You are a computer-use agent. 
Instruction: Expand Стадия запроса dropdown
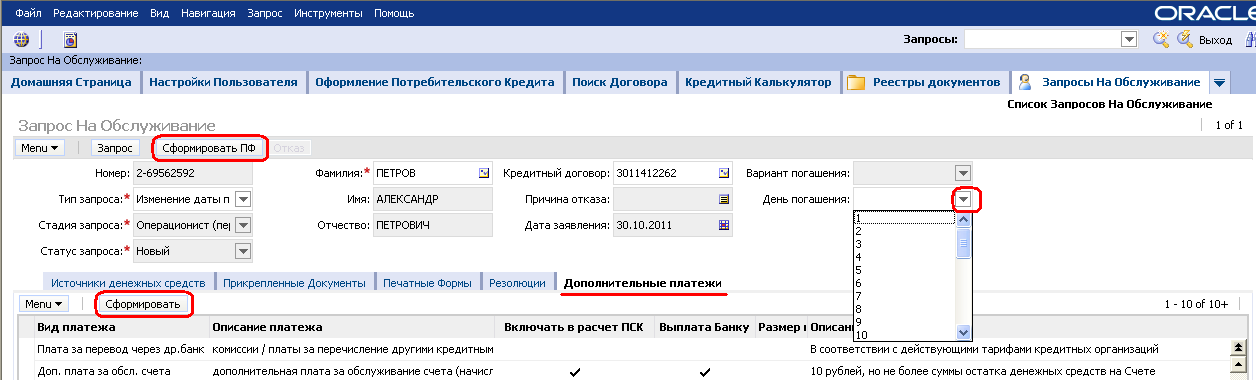coord(243,225)
